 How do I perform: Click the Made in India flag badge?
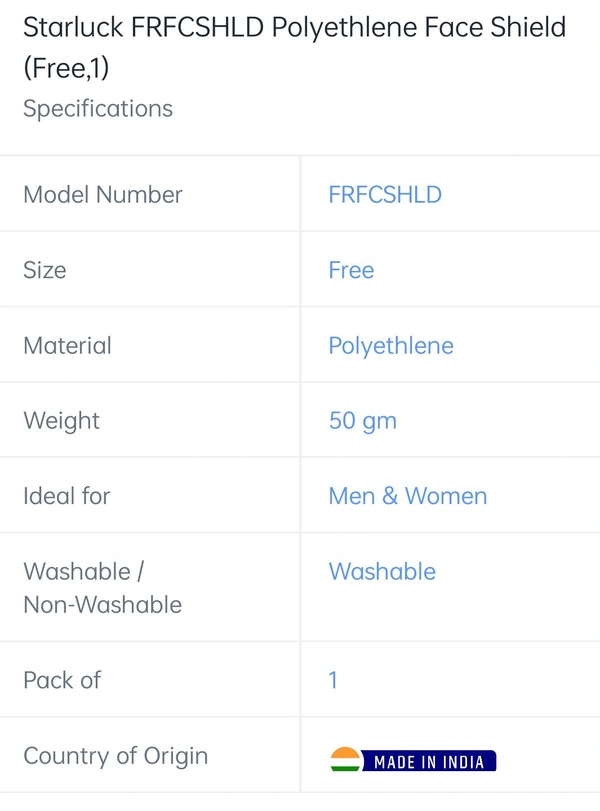click(x=413, y=760)
